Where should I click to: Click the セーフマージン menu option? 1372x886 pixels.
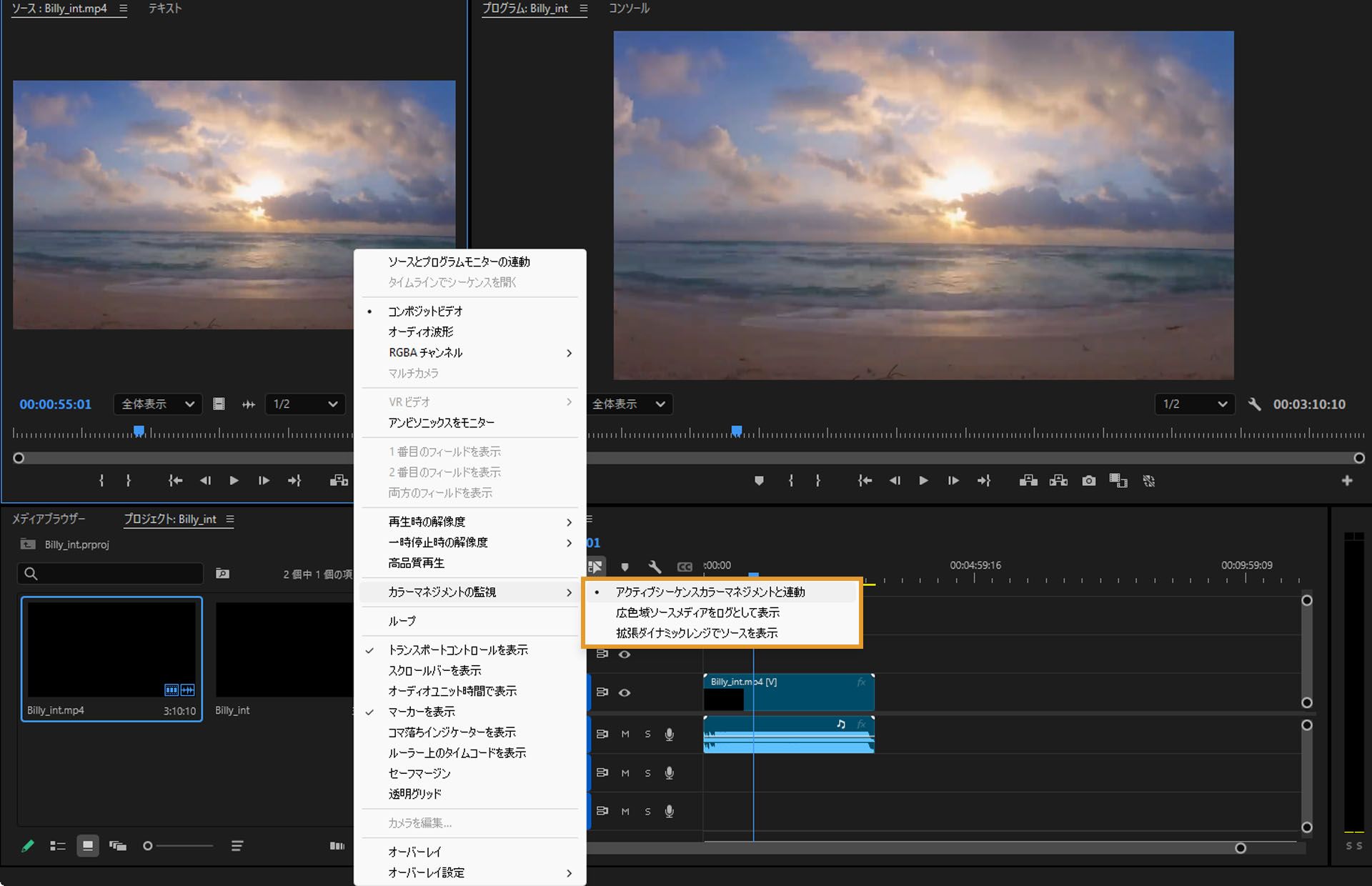pos(419,773)
